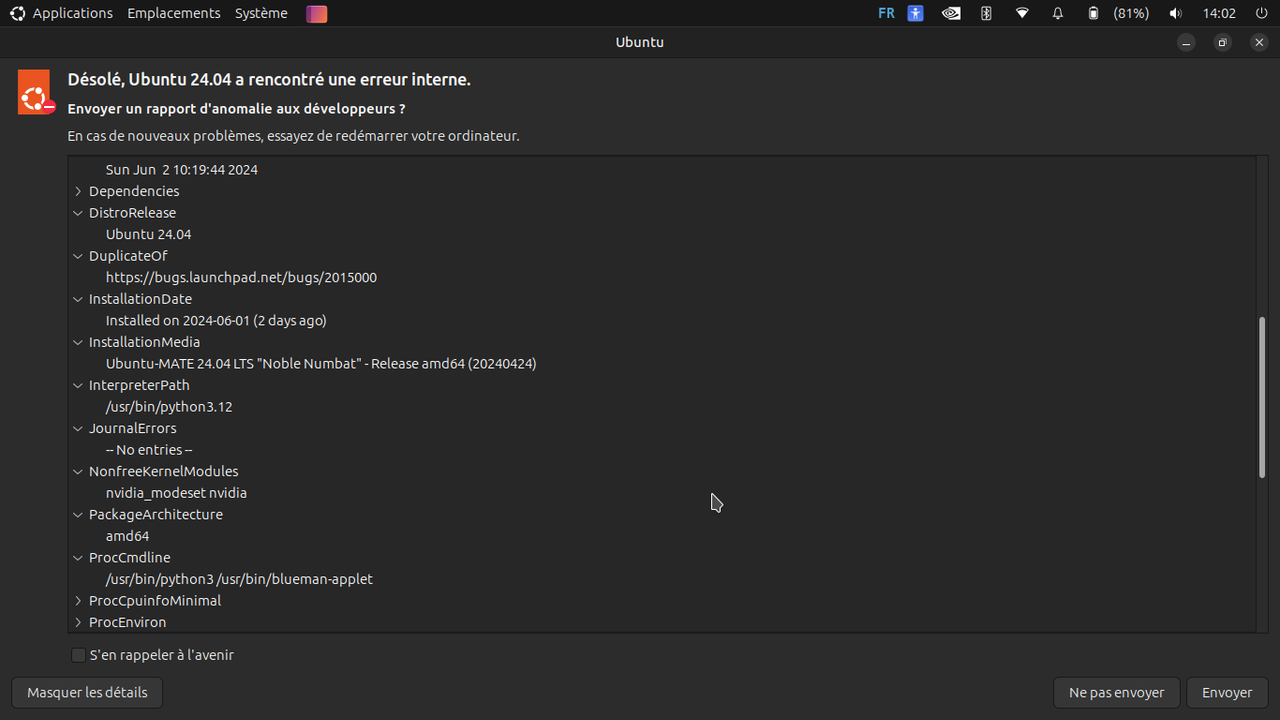Minimize the Ubuntu error dialog
The width and height of the screenshot is (1280, 720).
coord(1186,42)
